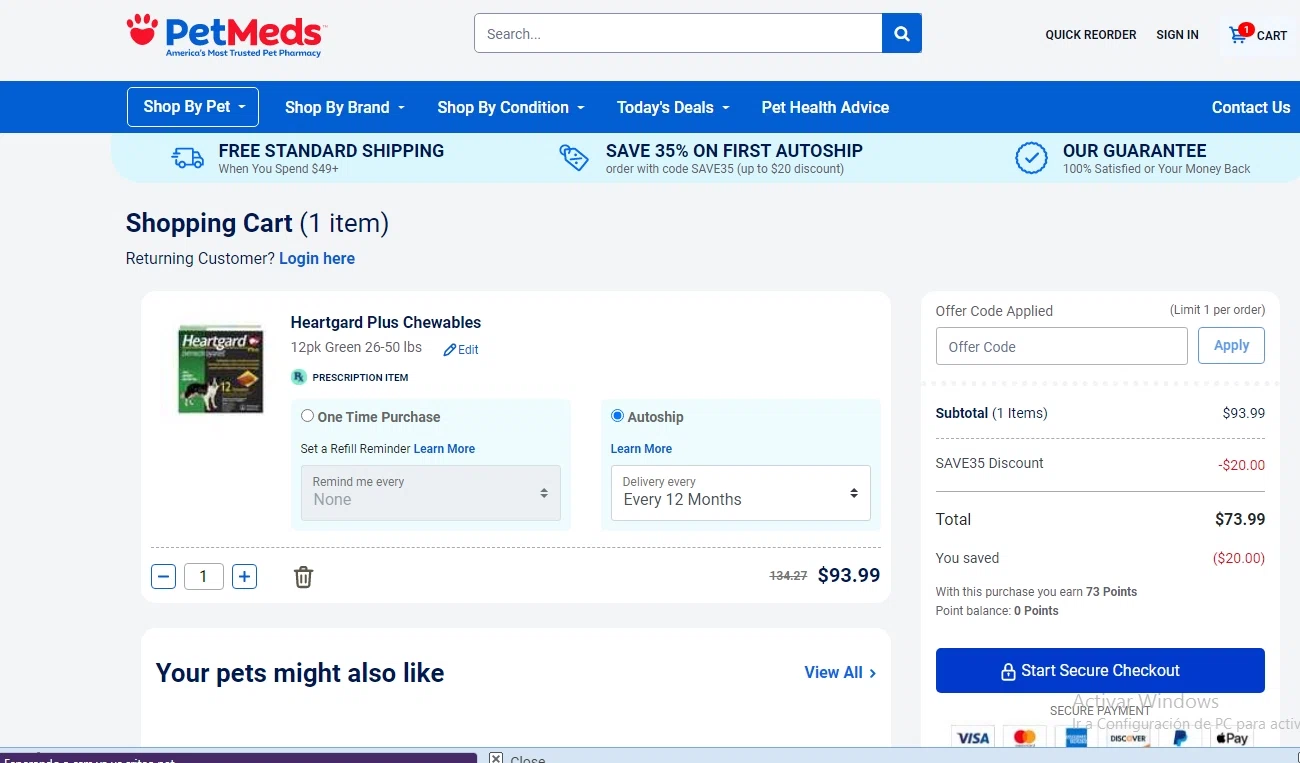Screen dimensions: 1300x763
Task: Open Today's Deals menu
Action: tap(672, 108)
